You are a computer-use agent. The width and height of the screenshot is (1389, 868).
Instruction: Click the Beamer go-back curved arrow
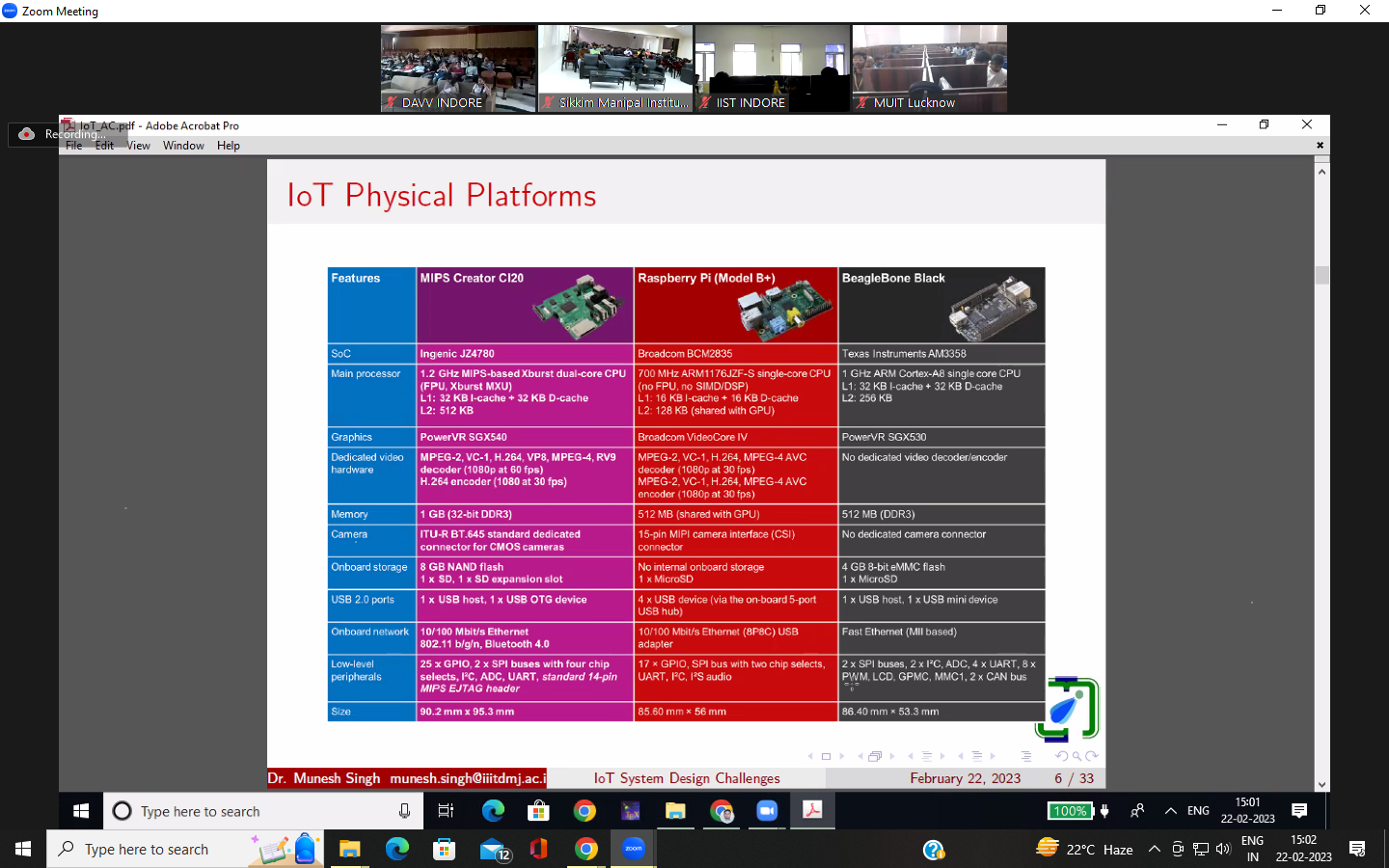[1062, 756]
